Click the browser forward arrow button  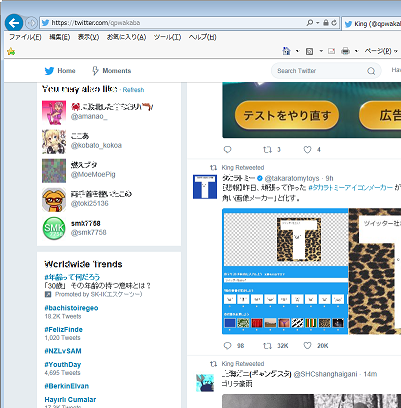(31, 23)
